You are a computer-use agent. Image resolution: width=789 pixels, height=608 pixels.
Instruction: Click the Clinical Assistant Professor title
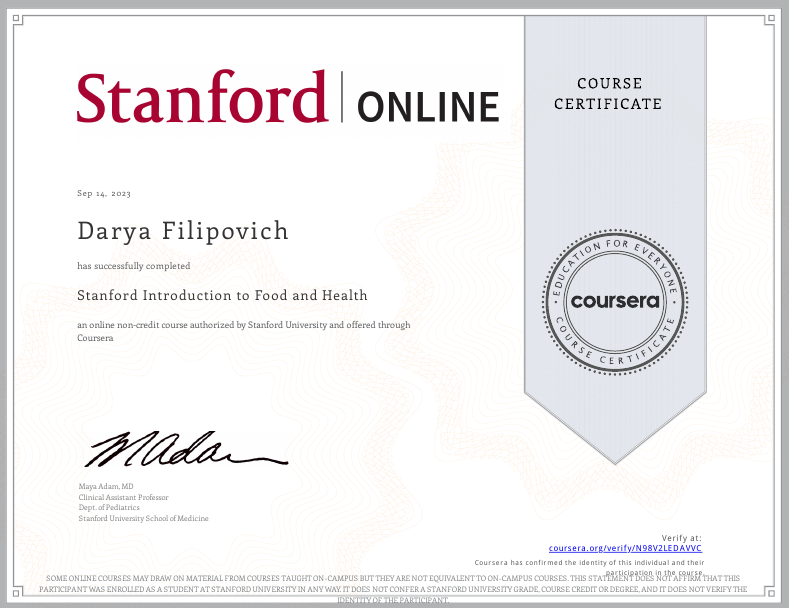click(x=123, y=497)
